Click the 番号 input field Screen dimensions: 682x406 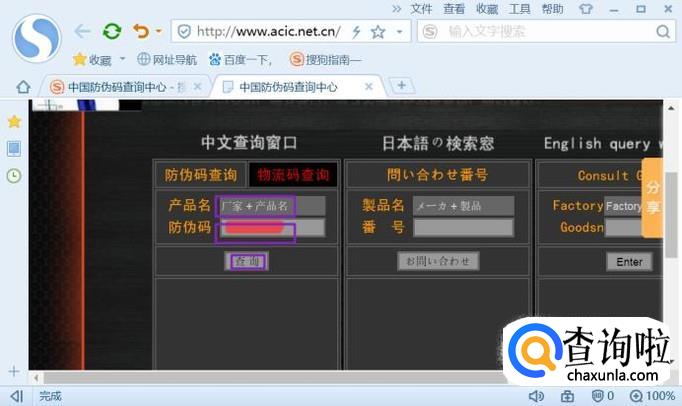point(463,228)
